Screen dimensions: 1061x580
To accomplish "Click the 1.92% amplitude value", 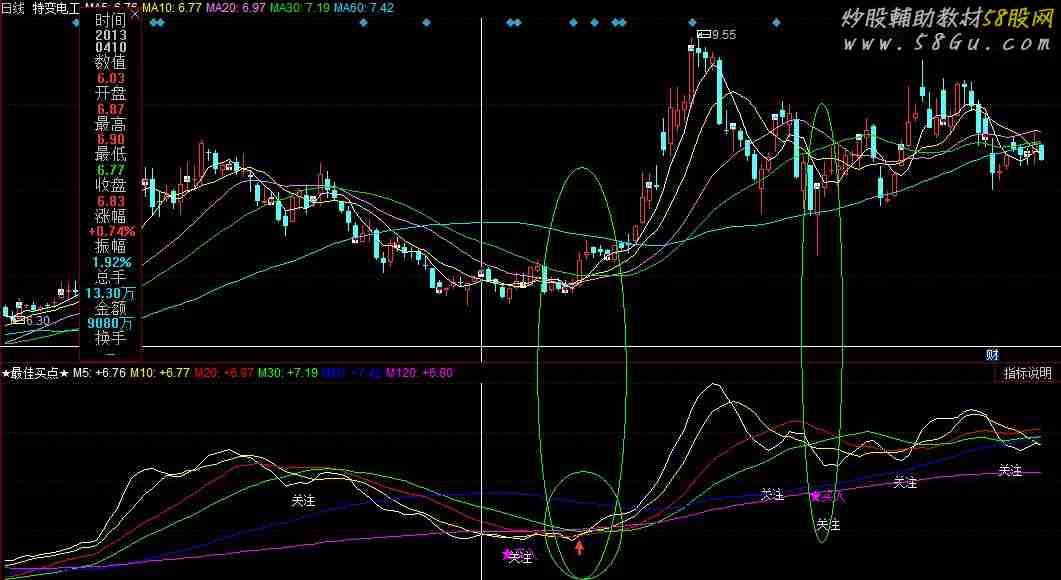I will tap(110, 262).
